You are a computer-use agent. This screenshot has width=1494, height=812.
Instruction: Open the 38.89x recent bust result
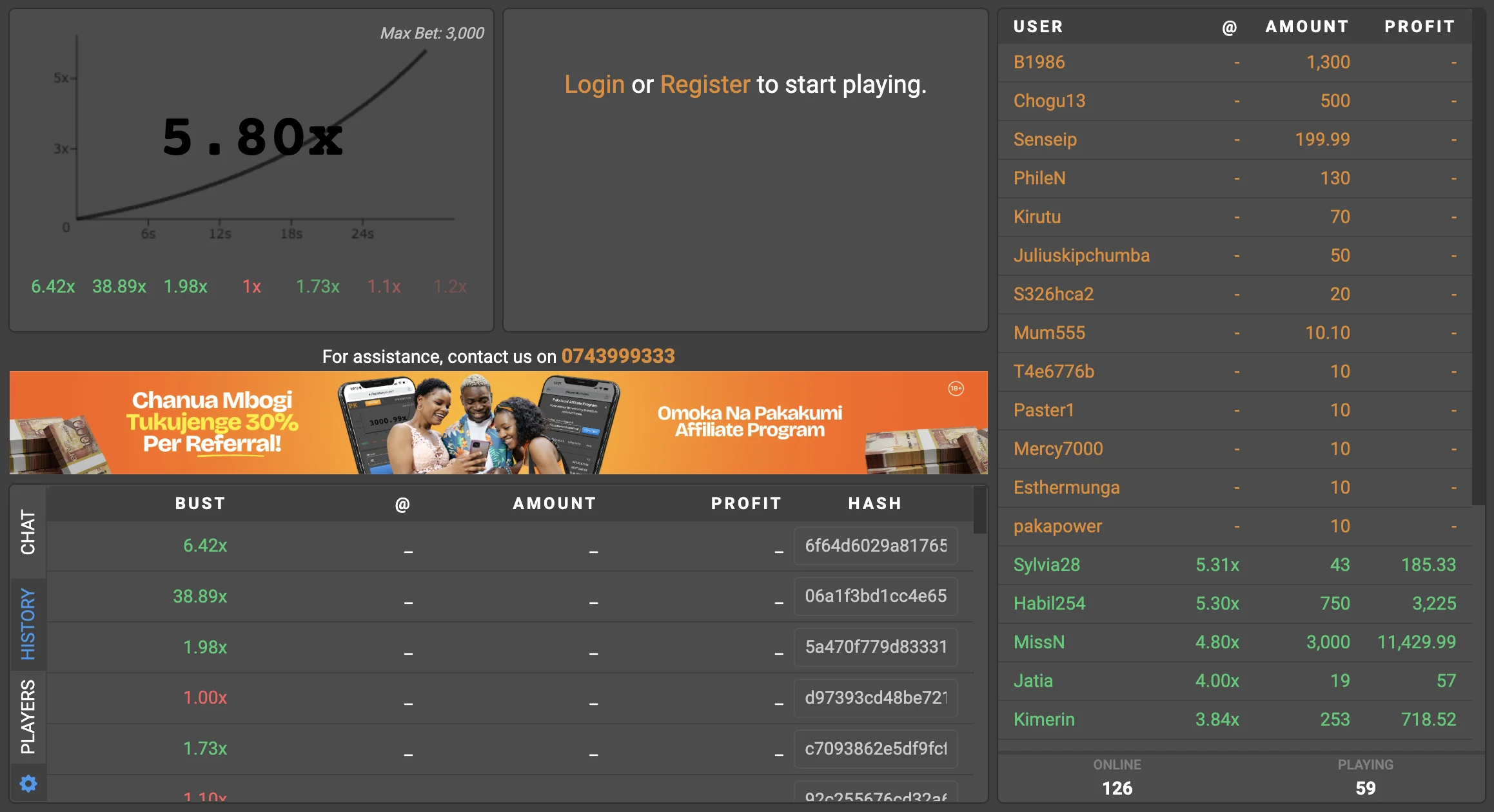point(119,286)
